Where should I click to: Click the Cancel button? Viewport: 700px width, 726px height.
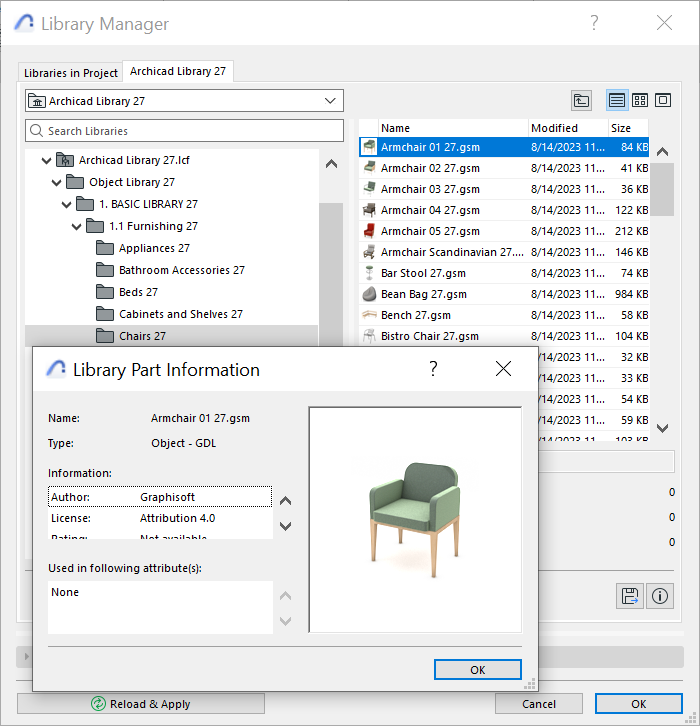coord(538,704)
